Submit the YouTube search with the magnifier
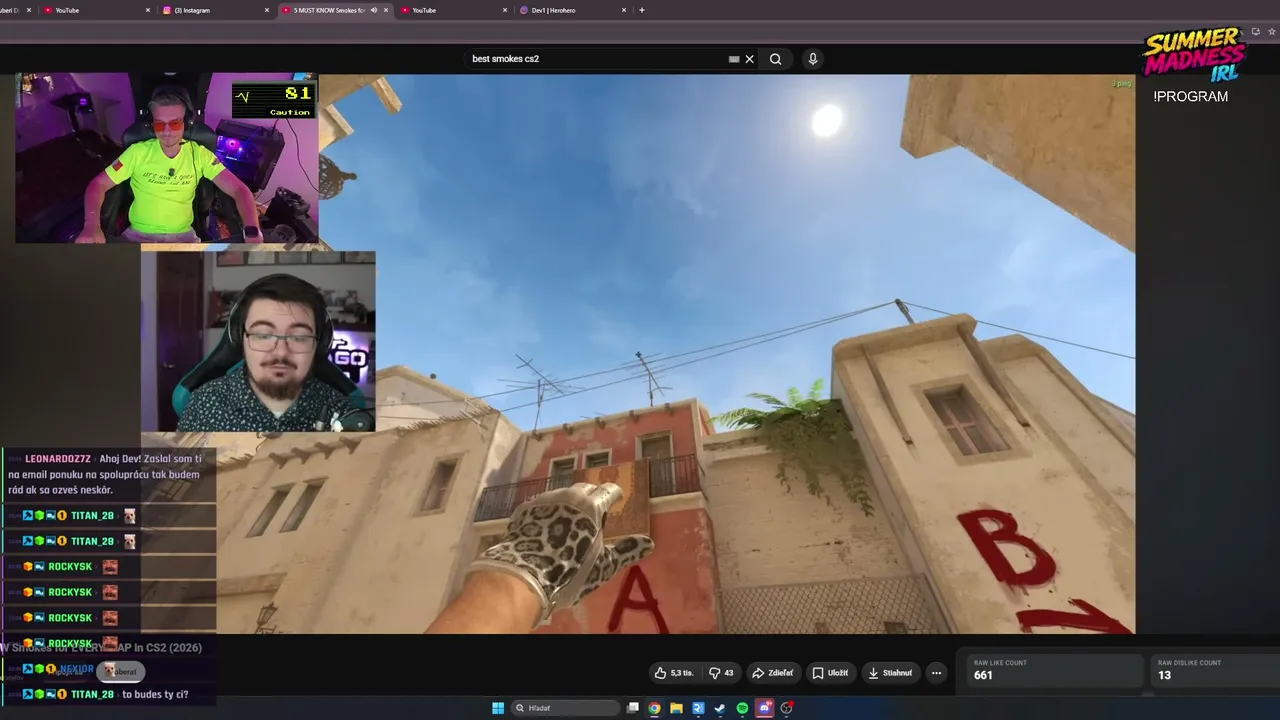This screenshot has height=720, width=1280. pyautogui.click(x=775, y=59)
